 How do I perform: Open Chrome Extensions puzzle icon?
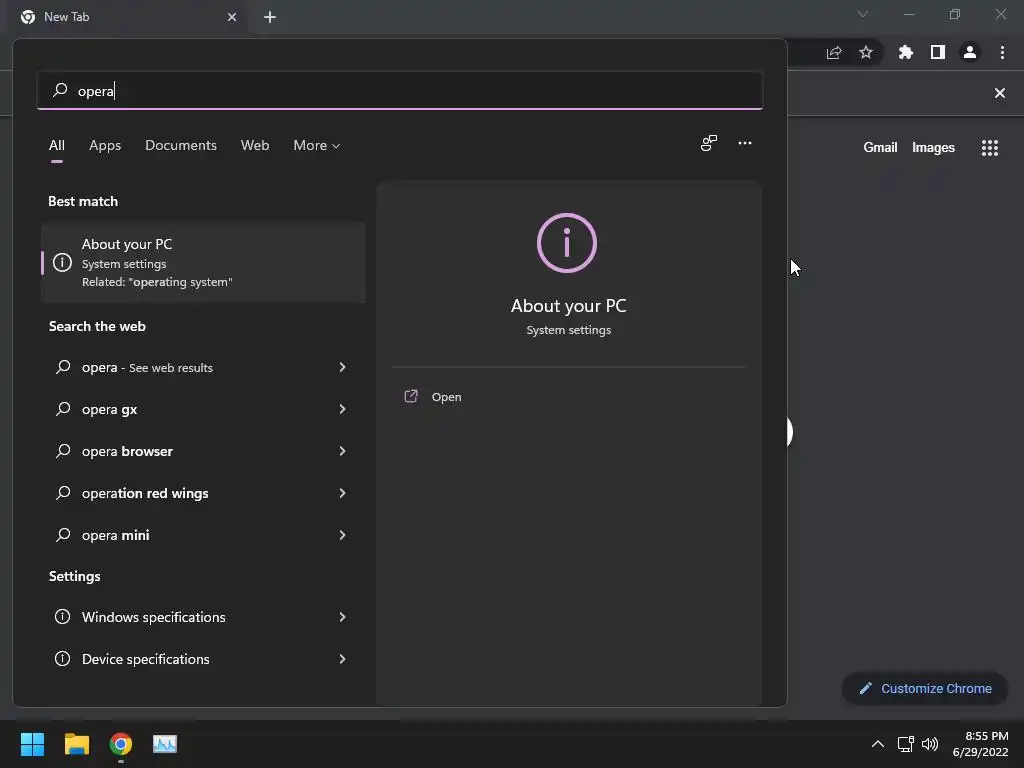905,52
